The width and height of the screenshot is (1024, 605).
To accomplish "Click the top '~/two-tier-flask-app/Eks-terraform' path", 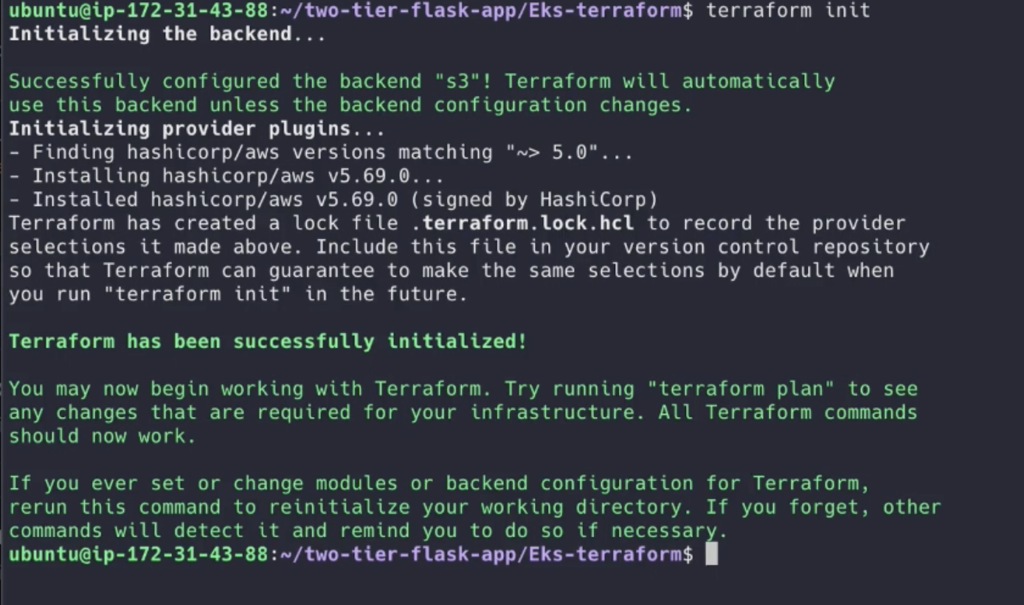I will (481, 10).
